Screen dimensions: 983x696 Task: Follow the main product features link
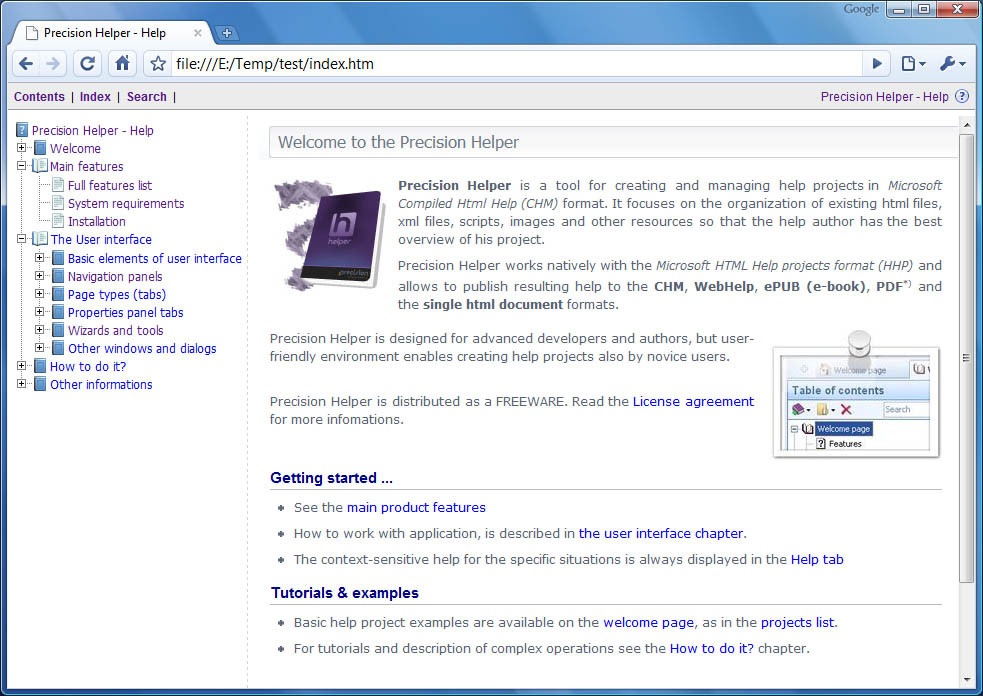416,507
